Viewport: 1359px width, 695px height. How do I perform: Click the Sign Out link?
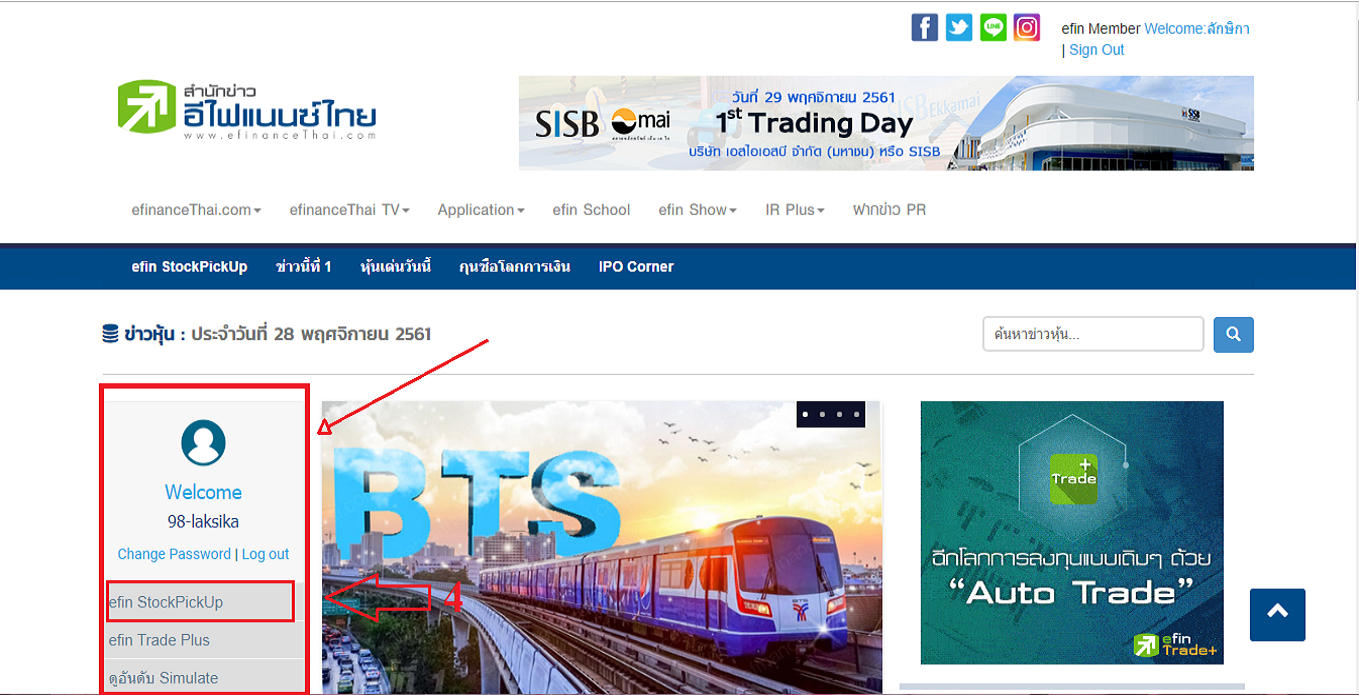pos(1097,50)
